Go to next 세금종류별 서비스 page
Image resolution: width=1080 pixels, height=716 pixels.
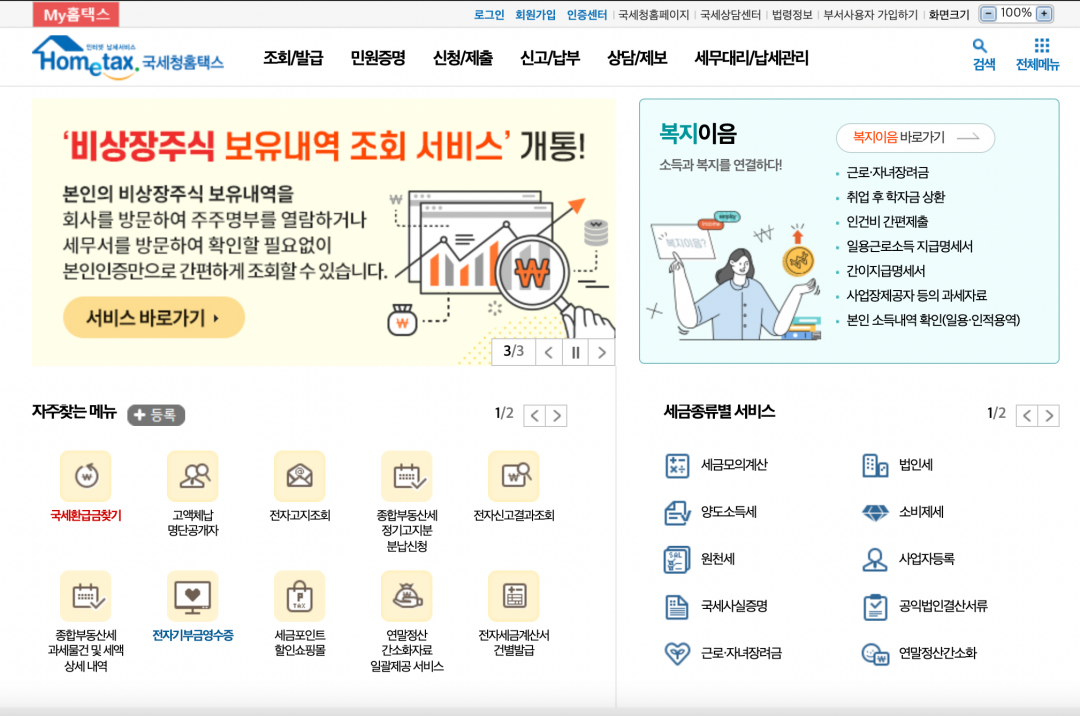1049,416
